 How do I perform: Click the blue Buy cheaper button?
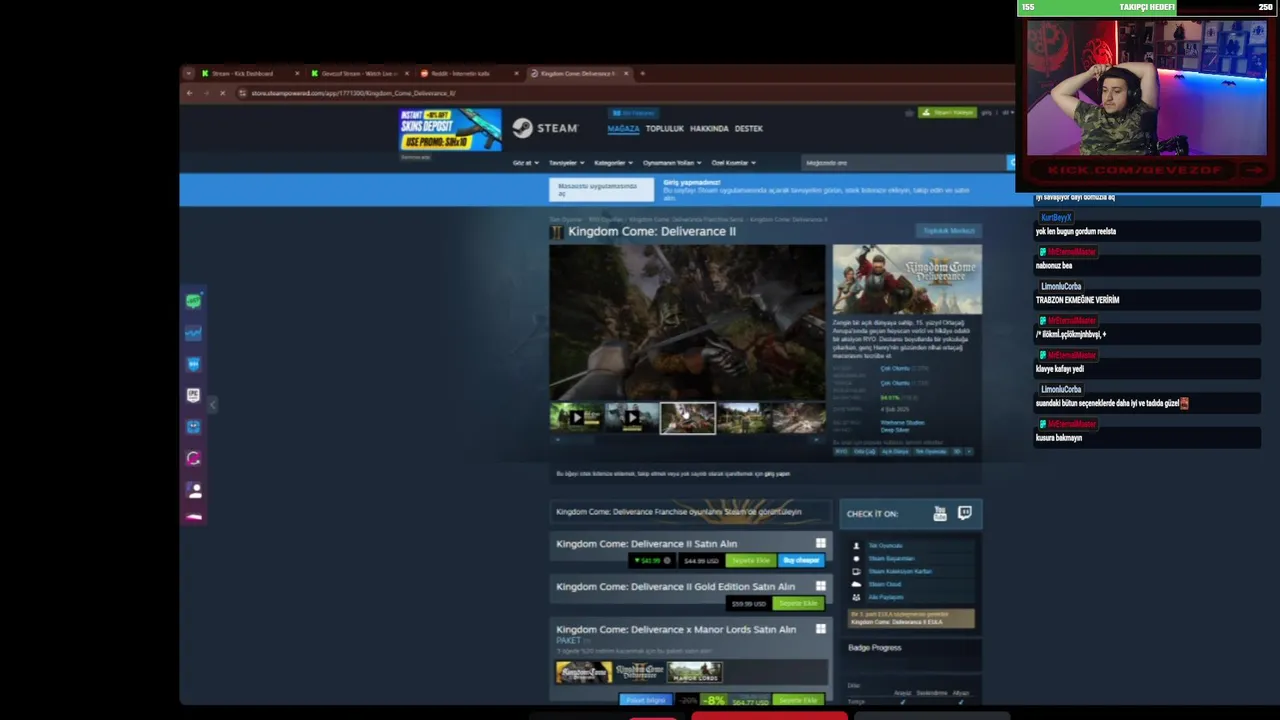tap(801, 560)
